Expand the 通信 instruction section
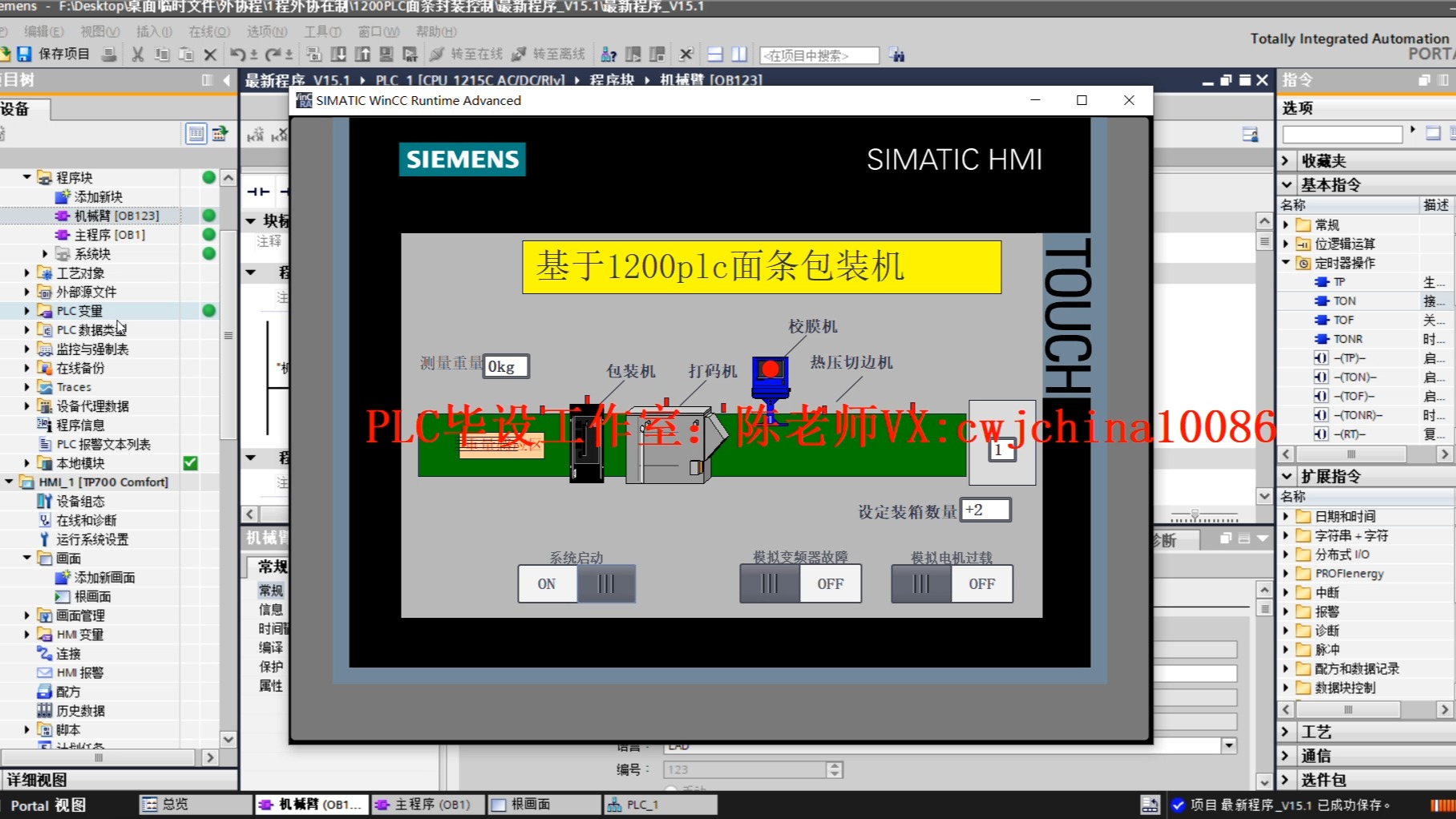Viewport: 1456px width, 819px height. tap(1286, 756)
